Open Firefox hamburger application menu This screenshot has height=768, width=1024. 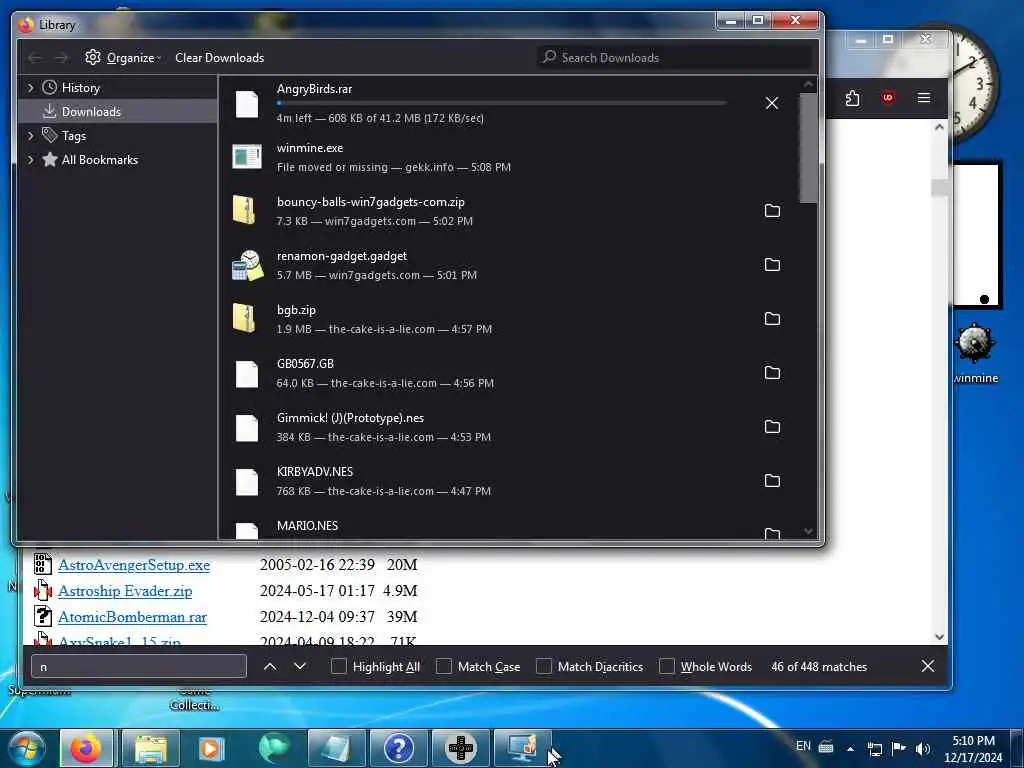[x=923, y=98]
